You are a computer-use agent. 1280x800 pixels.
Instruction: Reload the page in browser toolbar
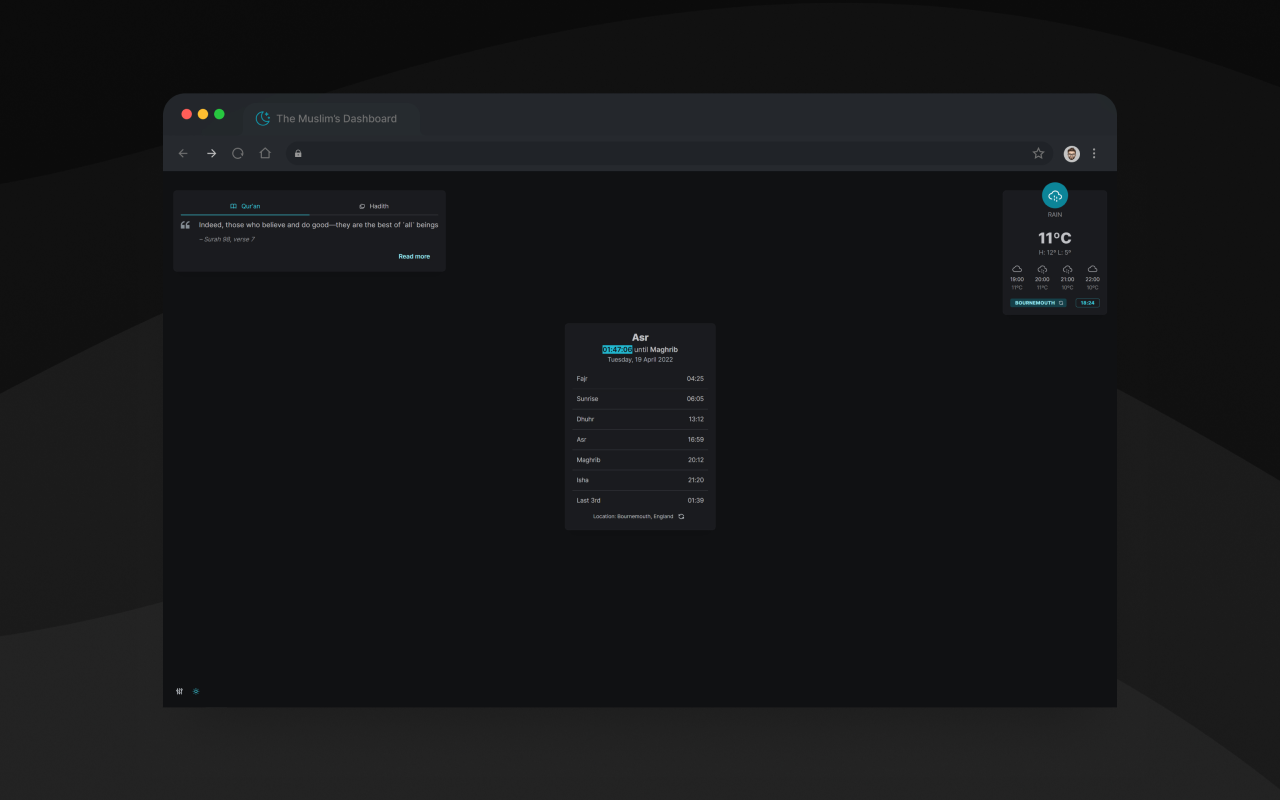pyautogui.click(x=238, y=153)
